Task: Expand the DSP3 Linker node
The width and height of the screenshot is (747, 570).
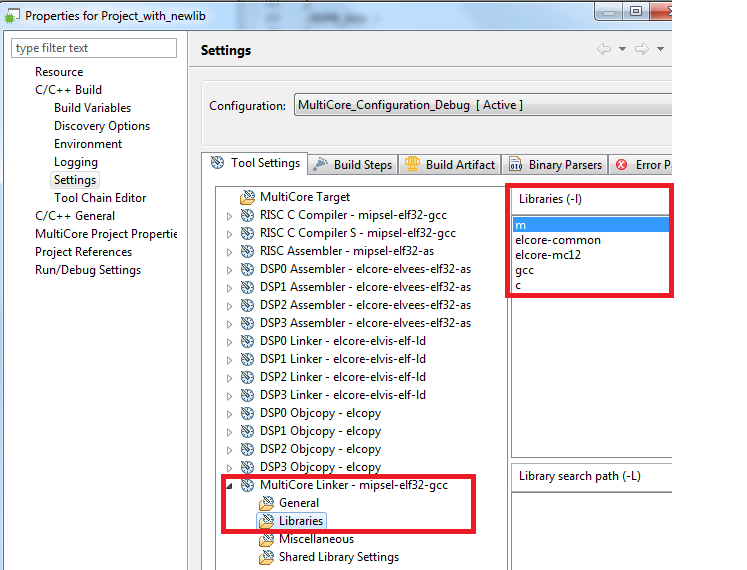Action: (x=229, y=395)
